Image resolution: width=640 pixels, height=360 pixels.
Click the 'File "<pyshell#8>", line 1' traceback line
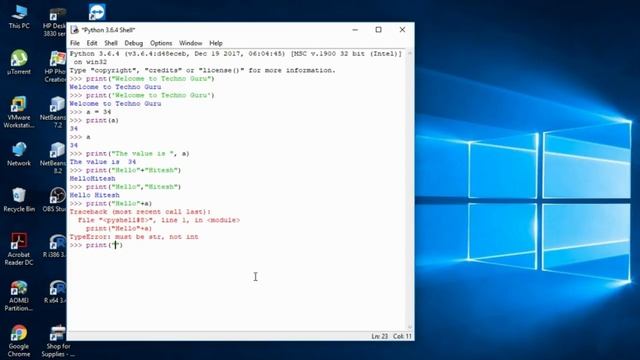tap(159, 220)
